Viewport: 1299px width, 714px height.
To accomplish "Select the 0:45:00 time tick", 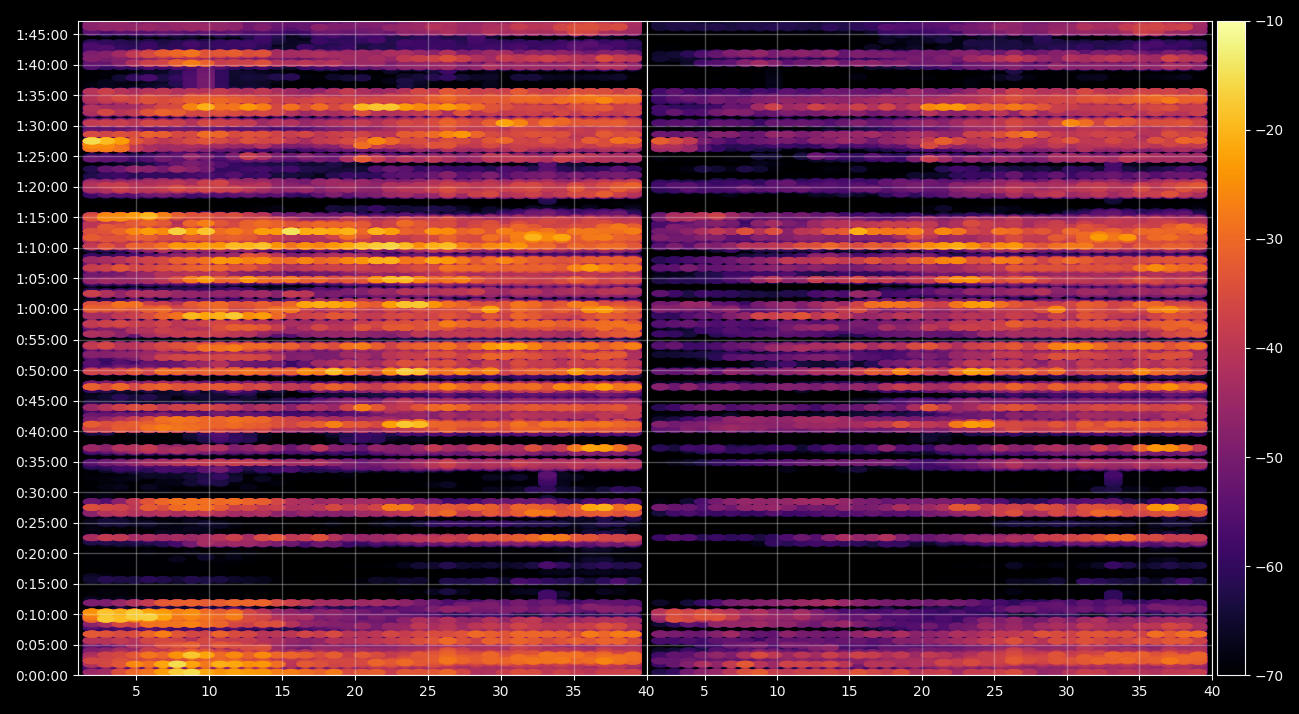I will click(42, 401).
